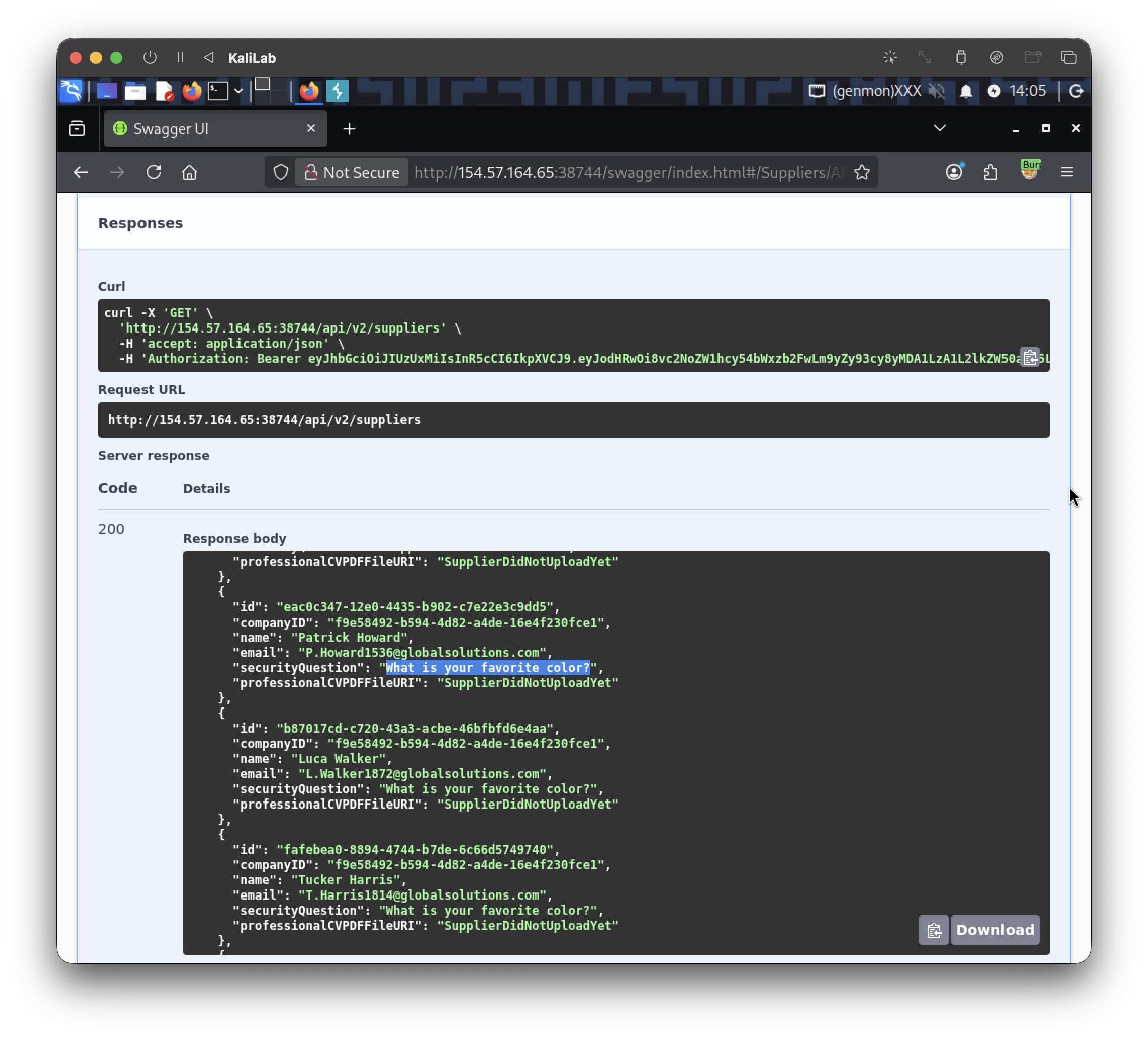The width and height of the screenshot is (1148, 1038).
Task: Show tracking protection shield info
Action: click(x=281, y=172)
